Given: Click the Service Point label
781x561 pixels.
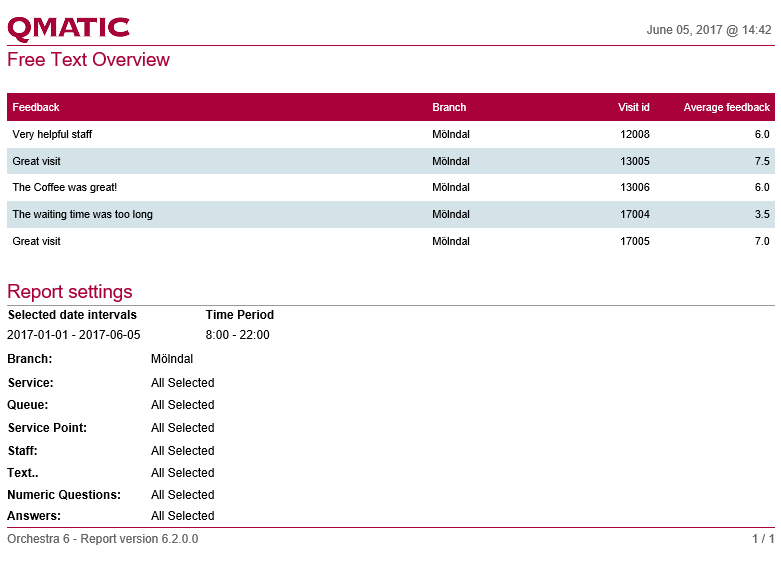Looking at the screenshot, I should coord(47,428).
